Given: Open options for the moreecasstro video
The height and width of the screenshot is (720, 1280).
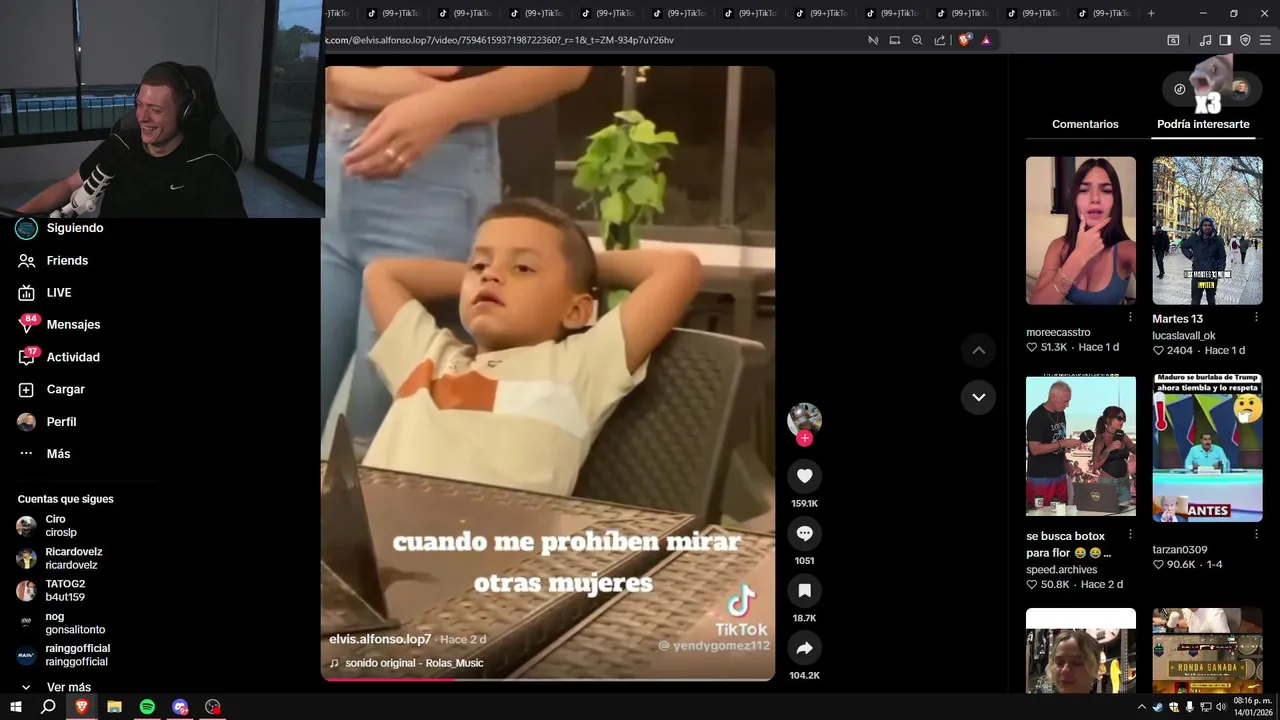Looking at the screenshot, I should click(1131, 317).
